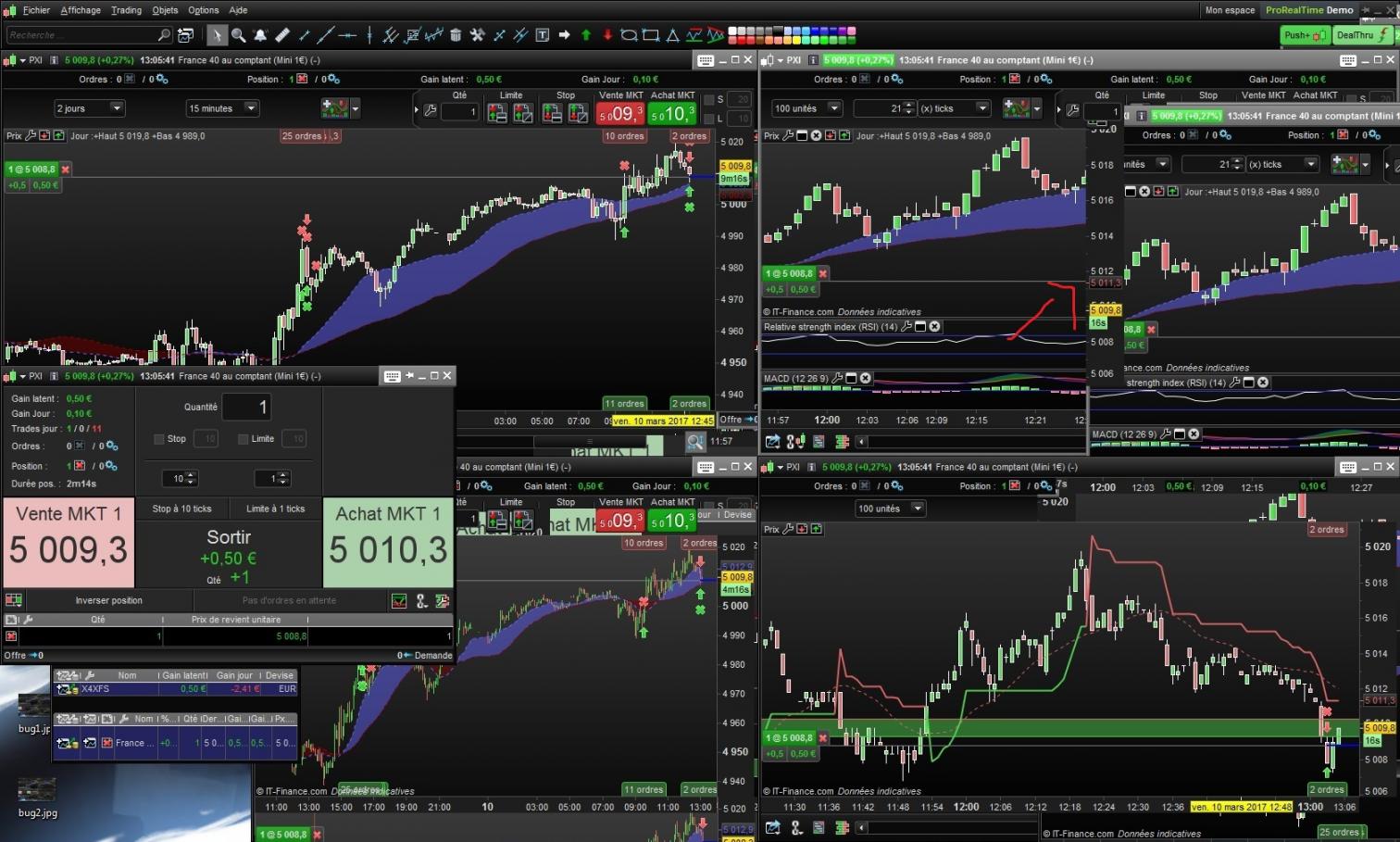Close position with red X in ticket Position row

click(80, 466)
